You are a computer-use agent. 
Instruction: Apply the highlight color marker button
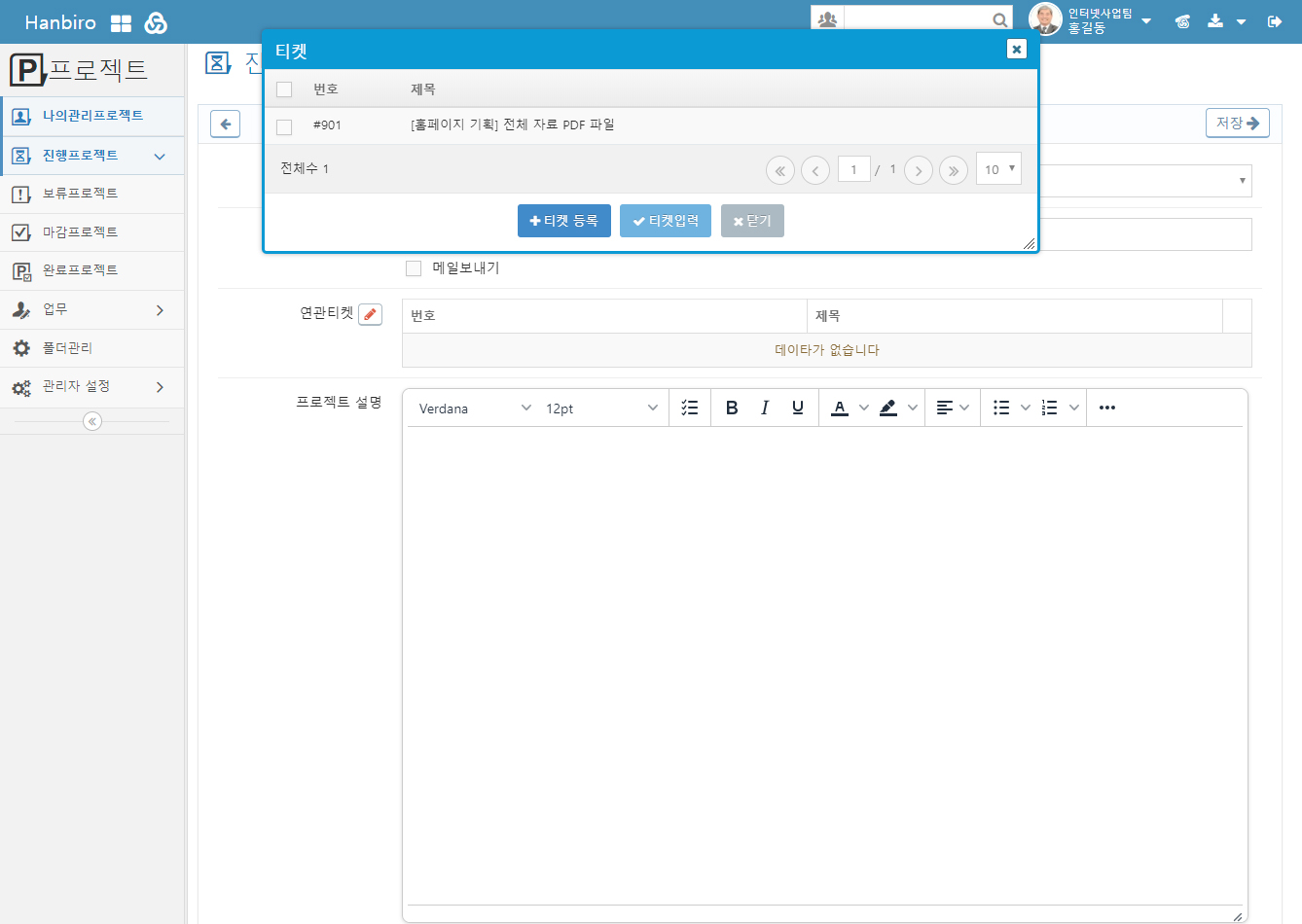tap(888, 408)
